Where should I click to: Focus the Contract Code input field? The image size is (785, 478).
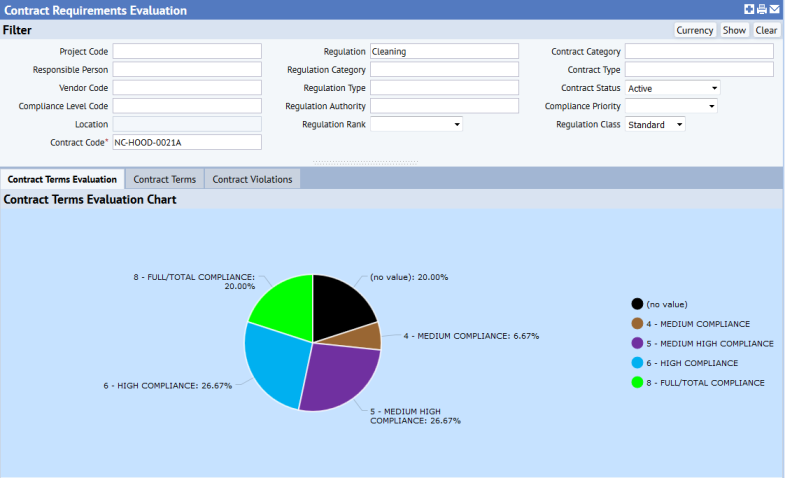pyautogui.click(x=187, y=142)
